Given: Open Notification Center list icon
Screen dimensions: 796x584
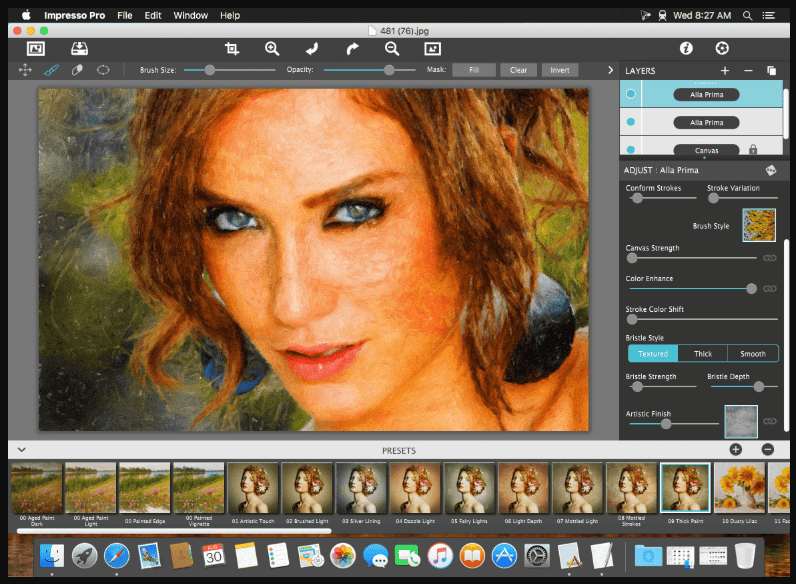Looking at the screenshot, I should pyautogui.click(x=769, y=15).
